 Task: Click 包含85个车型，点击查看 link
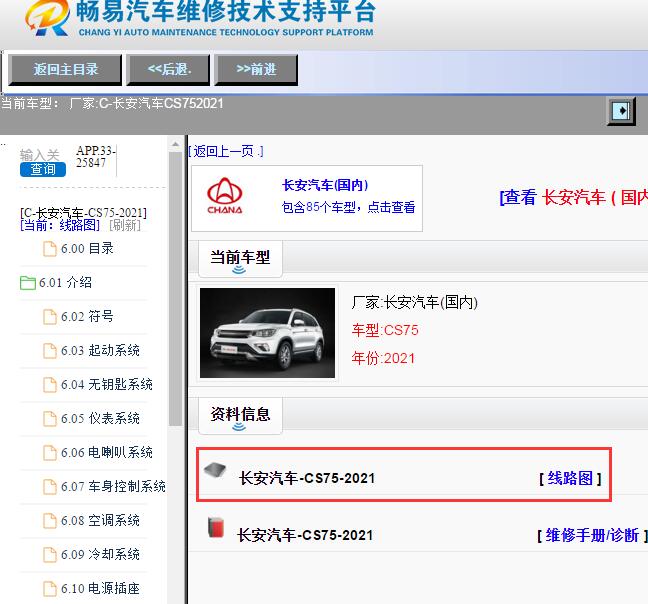(348, 207)
